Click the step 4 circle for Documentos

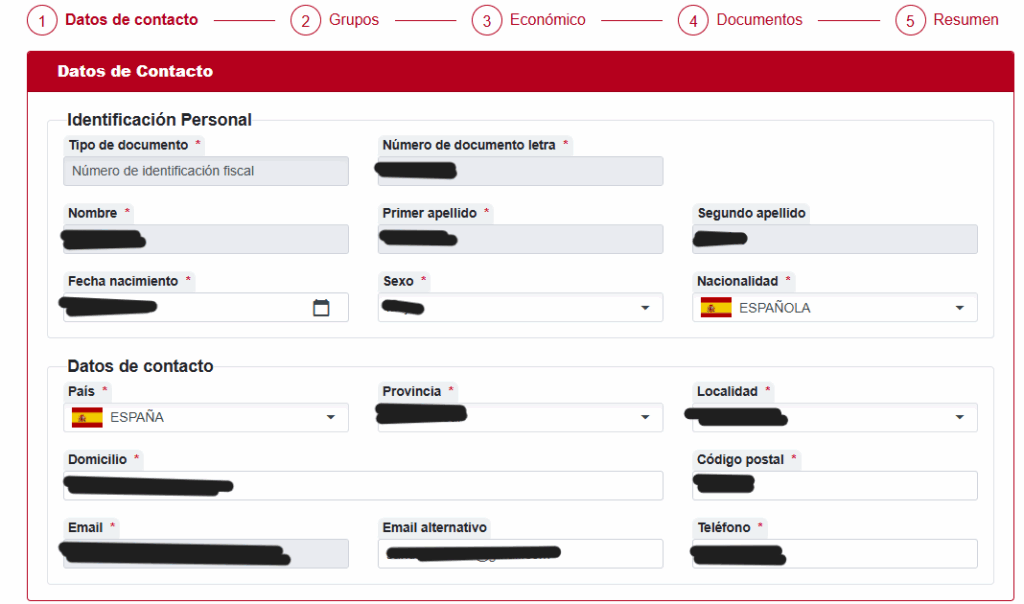(x=693, y=20)
